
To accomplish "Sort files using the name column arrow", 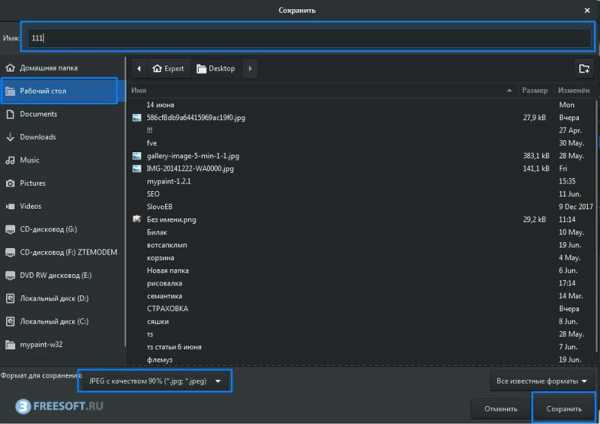I will point(509,91).
